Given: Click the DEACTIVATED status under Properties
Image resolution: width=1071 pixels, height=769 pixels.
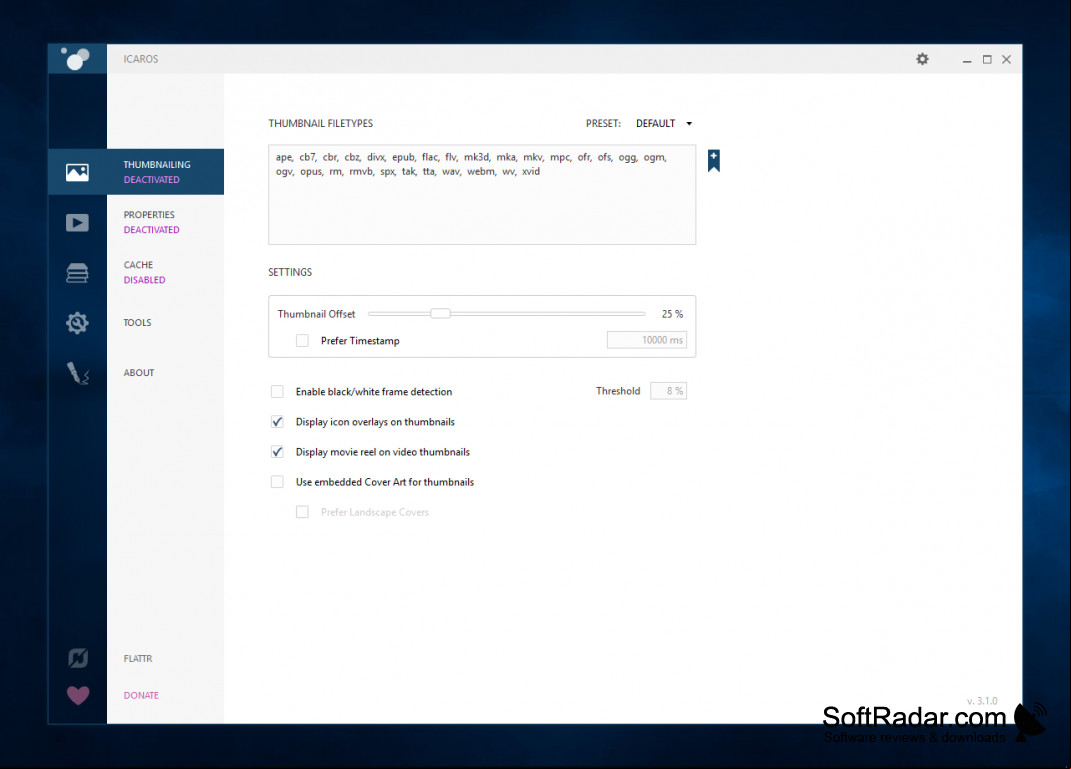Looking at the screenshot, I should [152, 229].
